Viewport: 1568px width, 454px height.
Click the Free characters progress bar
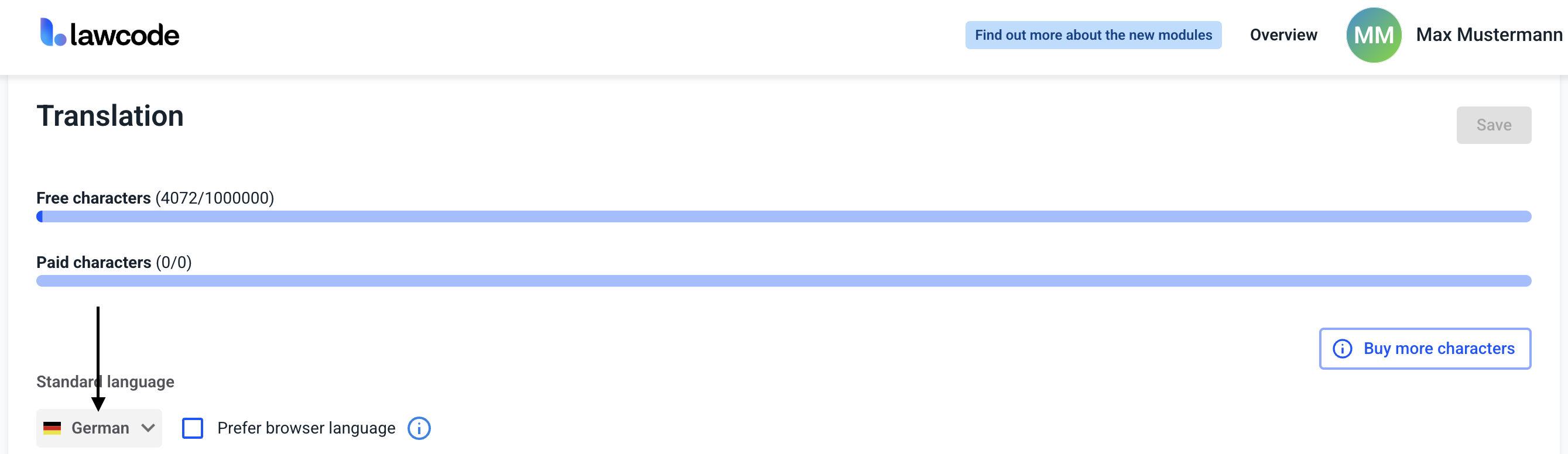783,216
